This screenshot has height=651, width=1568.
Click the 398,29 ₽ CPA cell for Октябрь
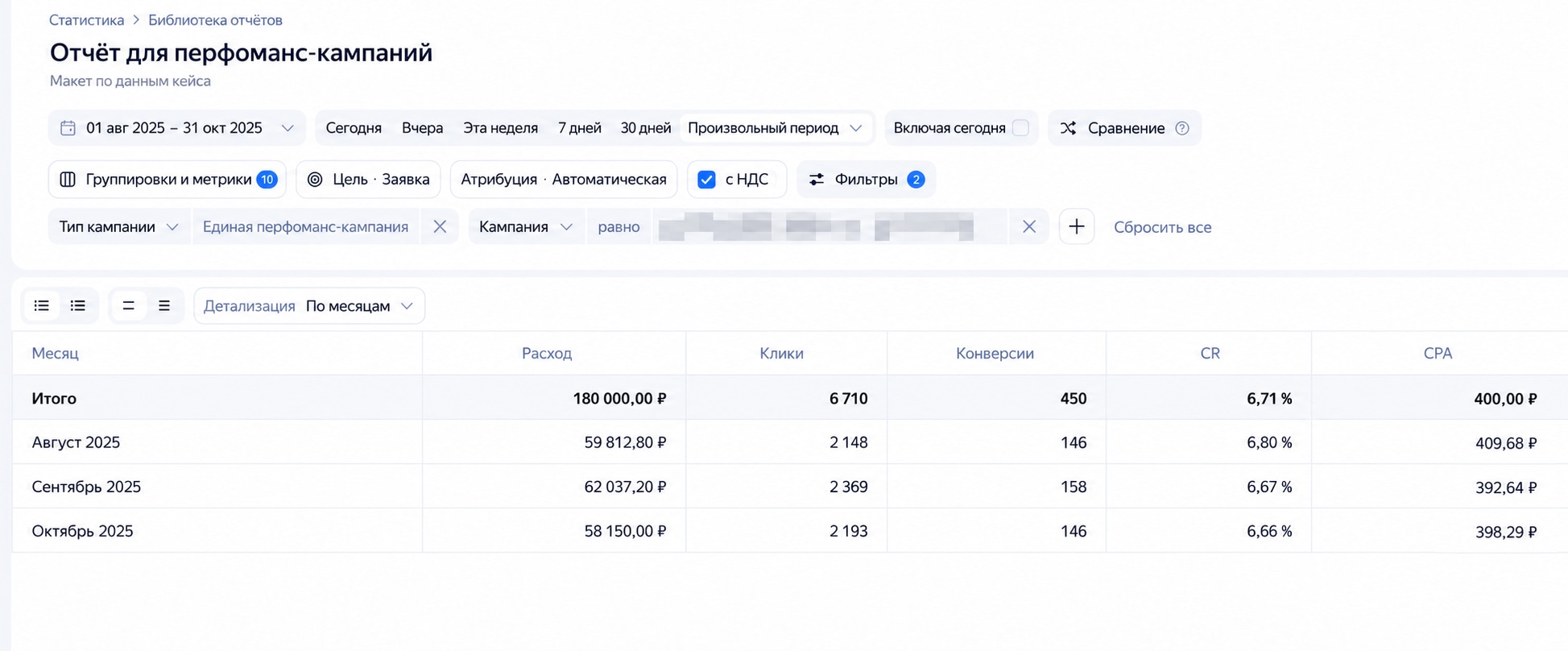tap(1506, 531)
